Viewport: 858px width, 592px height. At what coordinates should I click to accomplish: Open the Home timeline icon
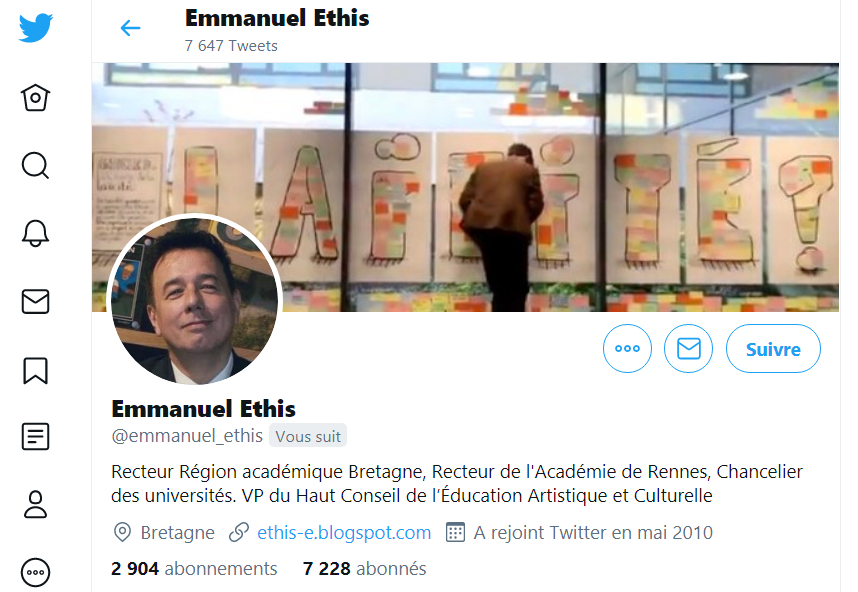[x=36, y=98]
